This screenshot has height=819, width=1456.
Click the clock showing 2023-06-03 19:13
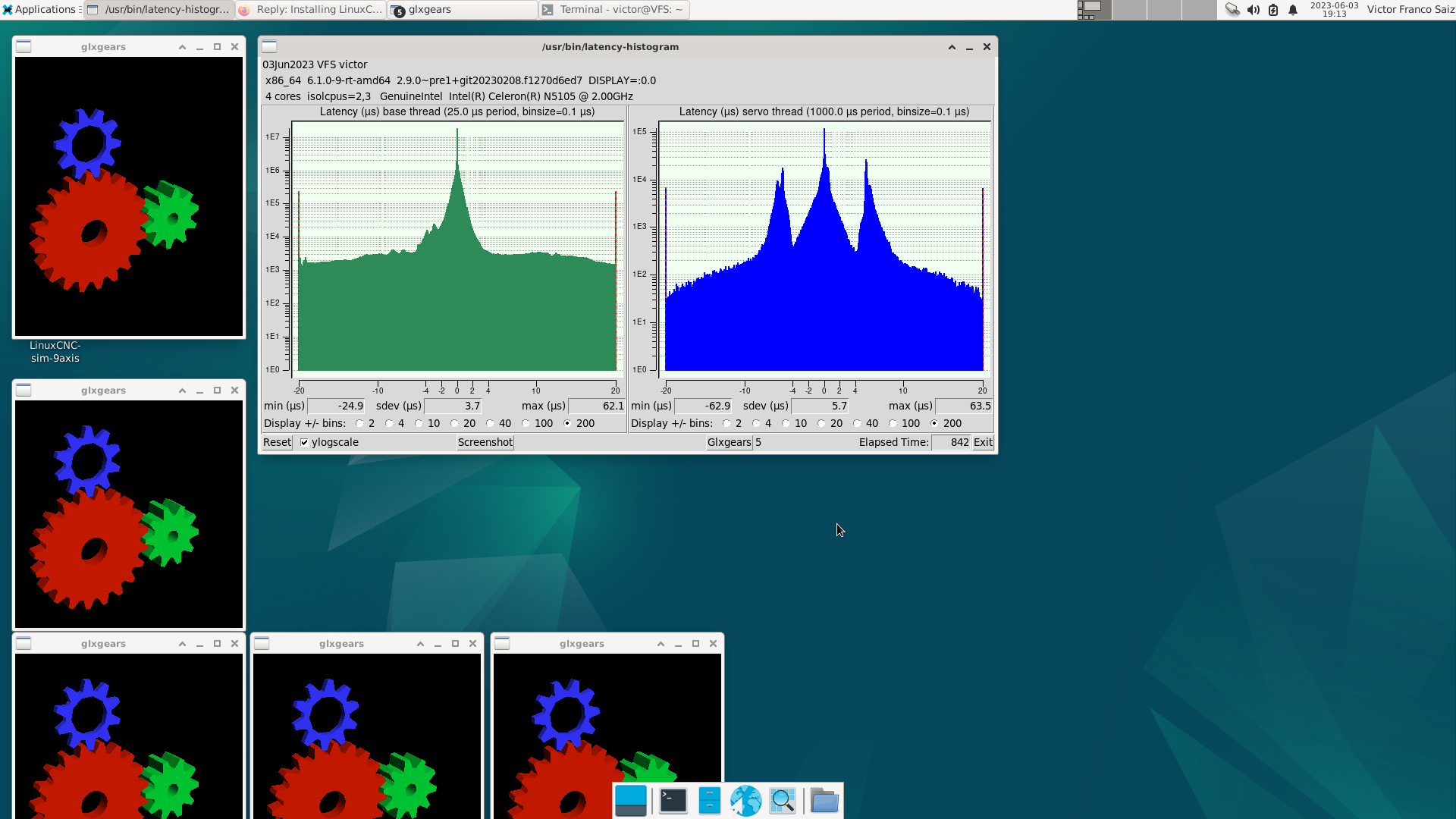point(1334,9)
